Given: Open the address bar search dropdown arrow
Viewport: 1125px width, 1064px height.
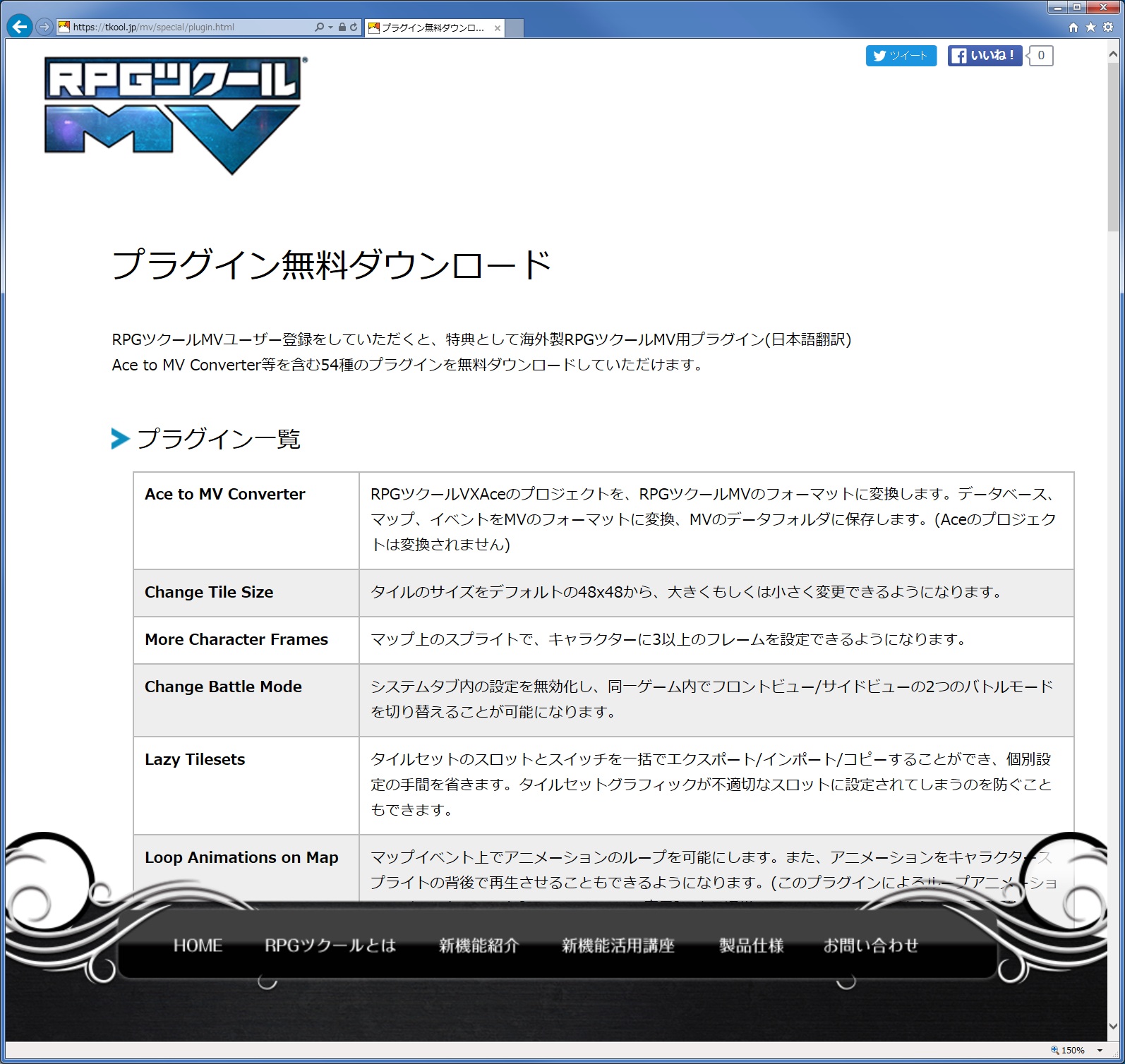Looking at the screenshot, I should coord(330,28).
